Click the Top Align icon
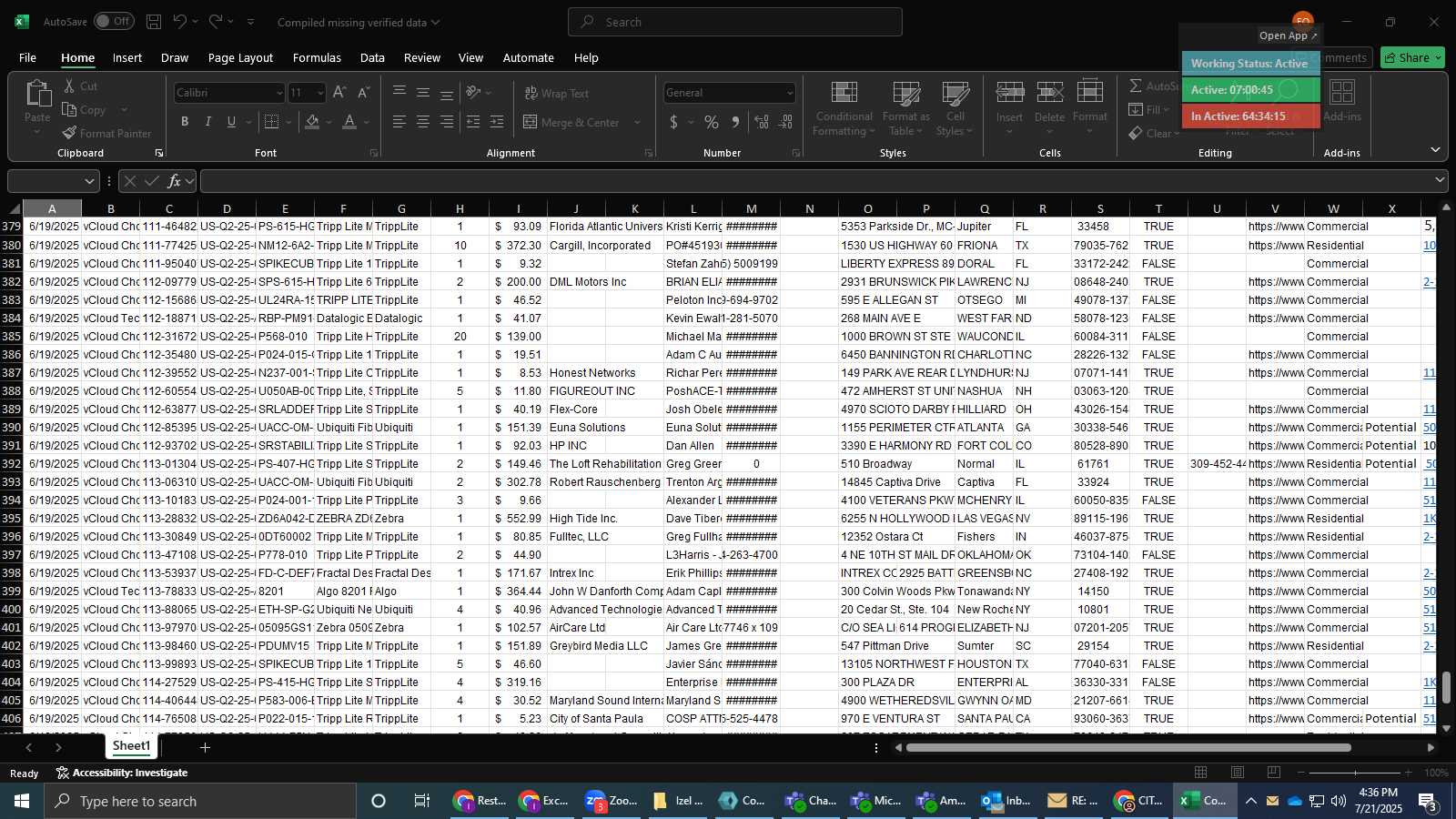Screen dimensions: 1456x819 399,92
